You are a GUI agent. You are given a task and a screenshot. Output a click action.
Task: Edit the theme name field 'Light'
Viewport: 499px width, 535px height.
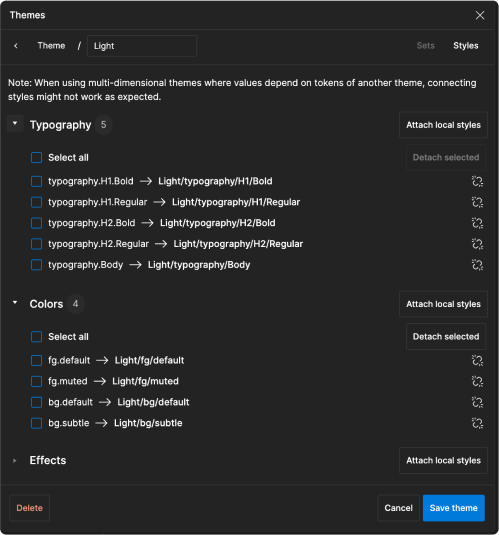click(x=142, y=46)
